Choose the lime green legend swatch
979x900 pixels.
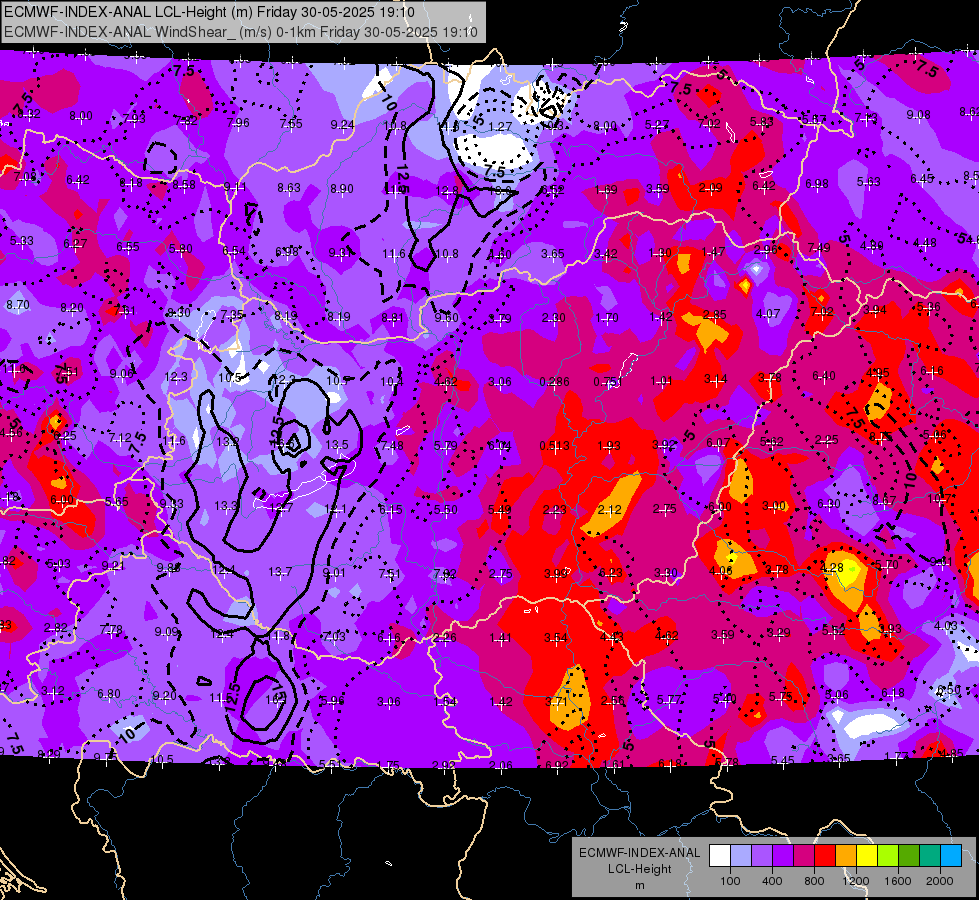888,856
